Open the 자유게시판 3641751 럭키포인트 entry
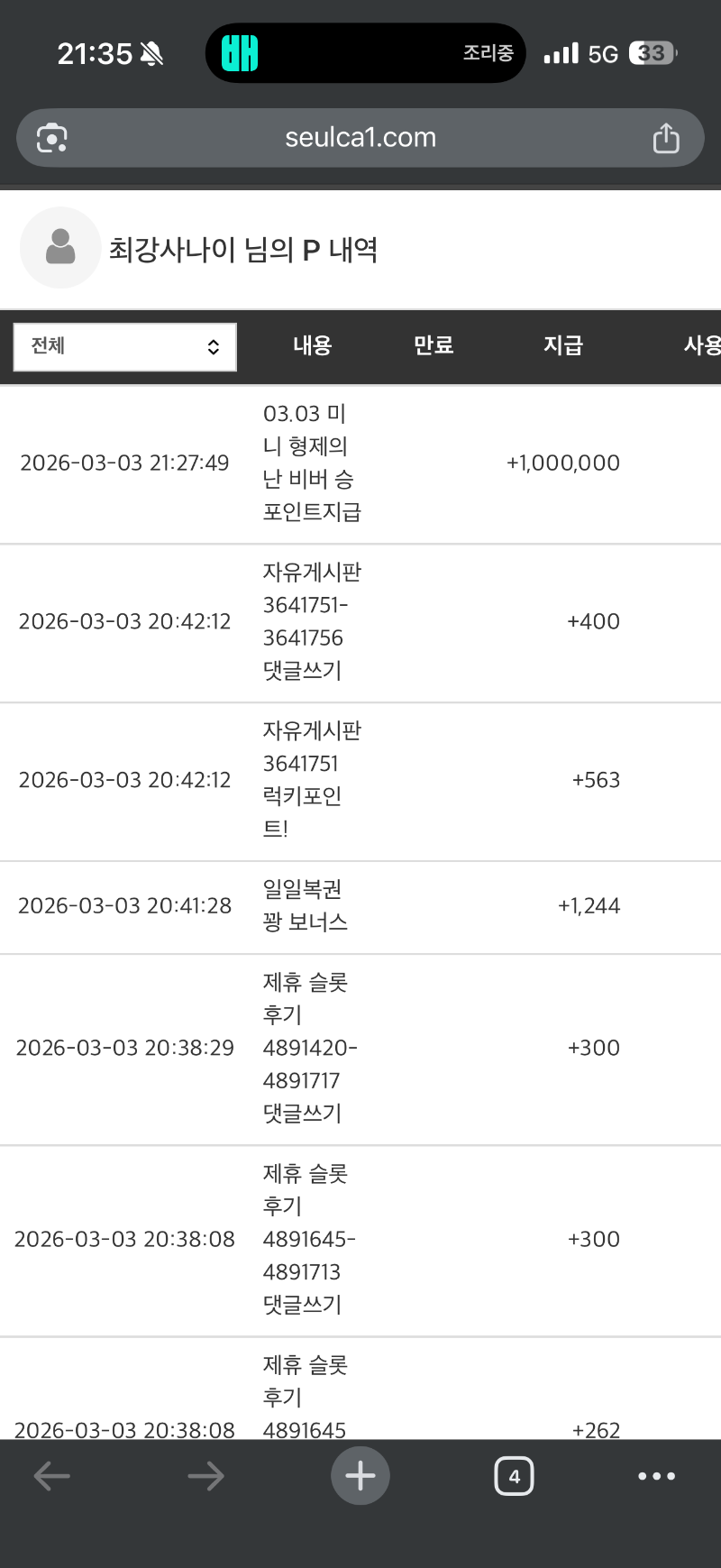The image size is (721, 1568). click(x=312, y=780)
